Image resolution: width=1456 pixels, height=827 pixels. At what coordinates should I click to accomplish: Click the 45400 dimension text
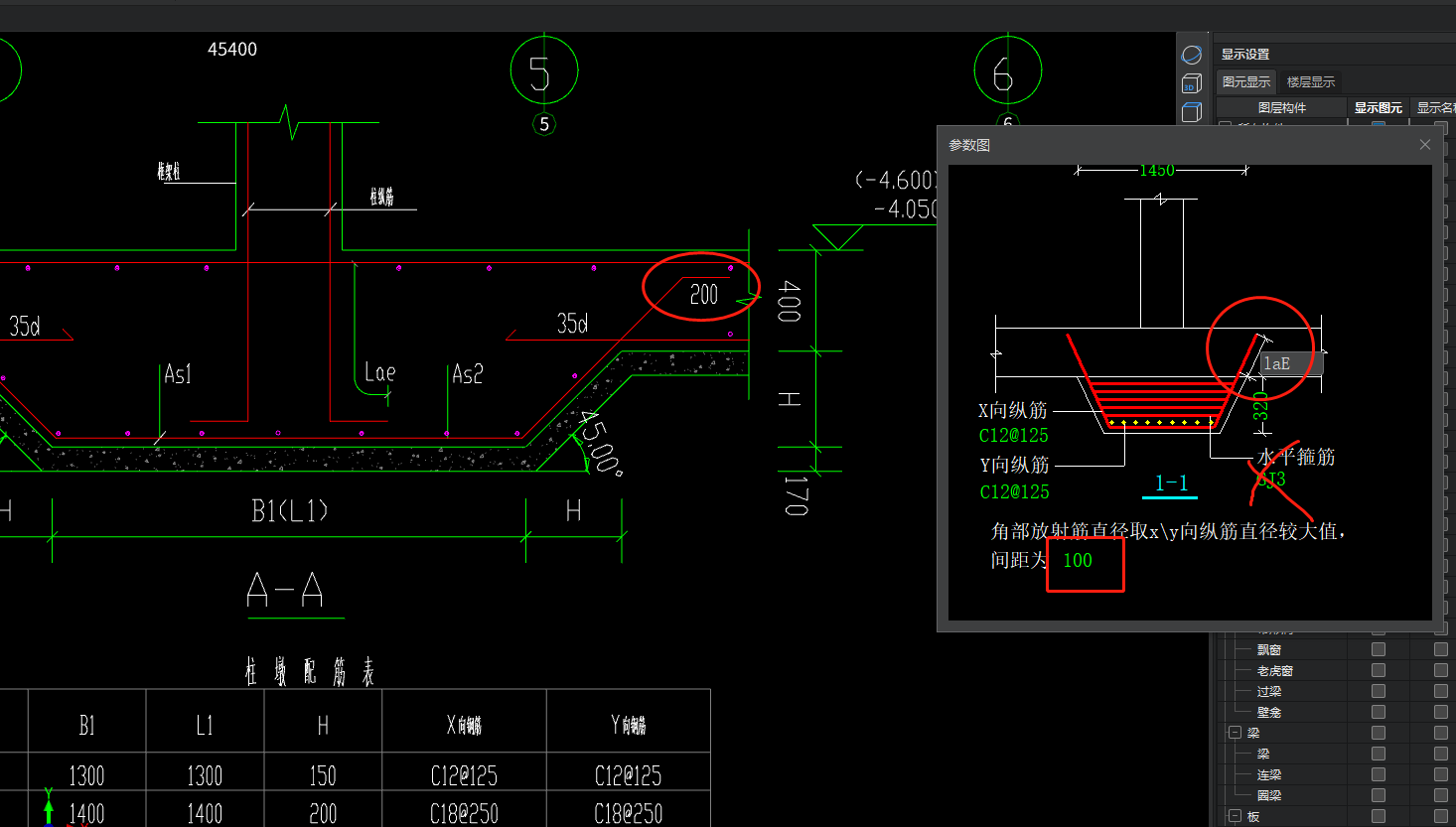coord(232,49)
